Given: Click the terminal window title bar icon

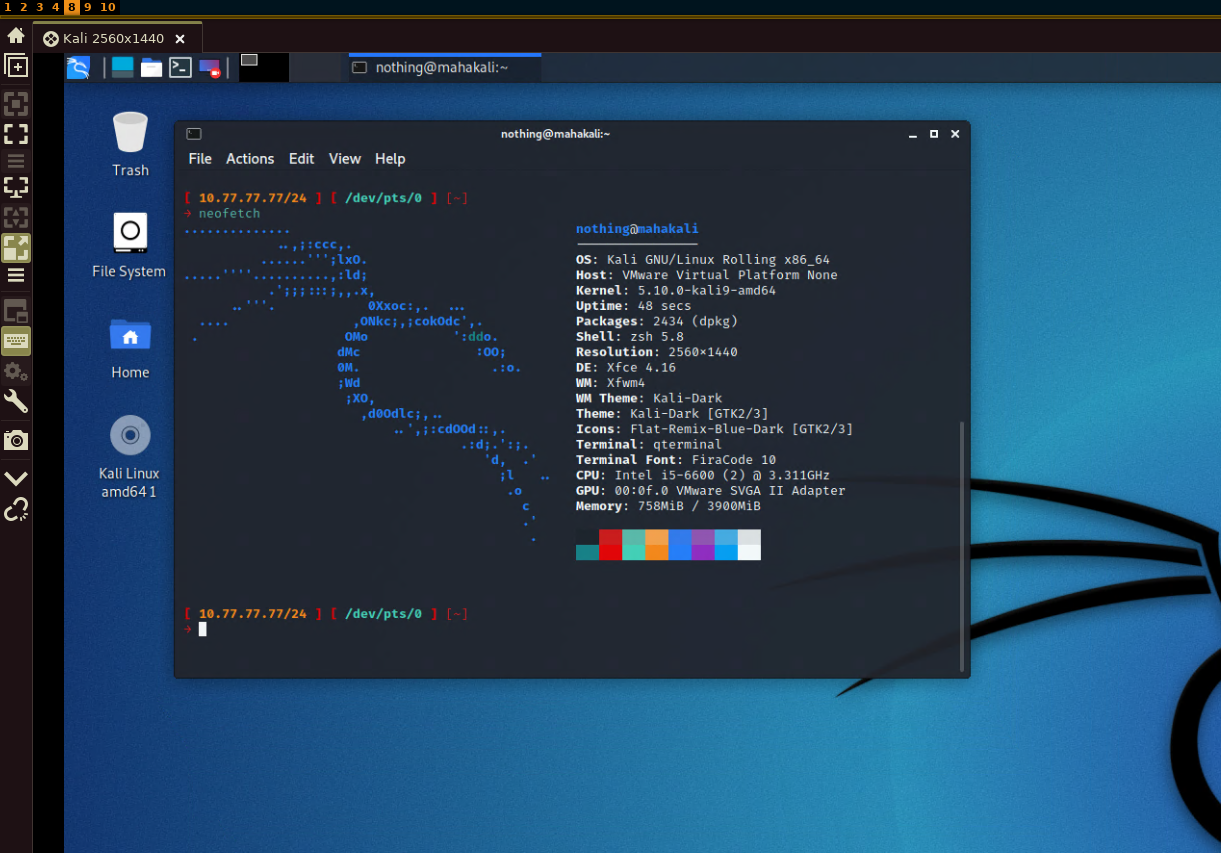Looking at the screenshot, I should [194, 134].
